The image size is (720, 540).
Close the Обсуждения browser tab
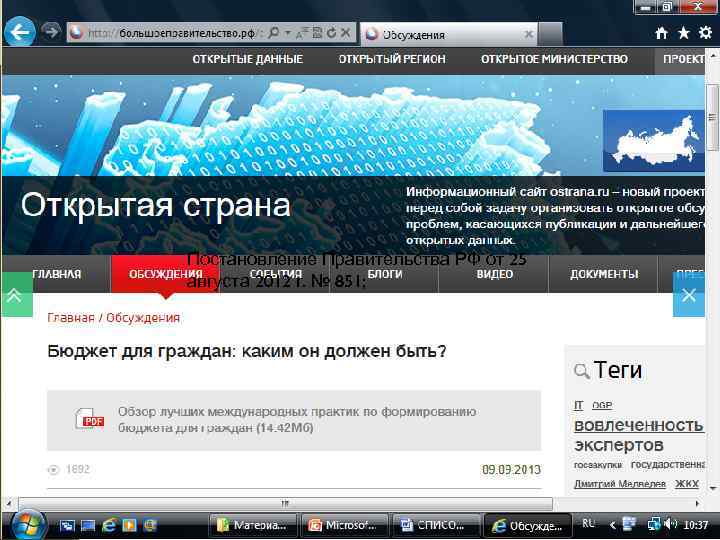coord(529,34)
